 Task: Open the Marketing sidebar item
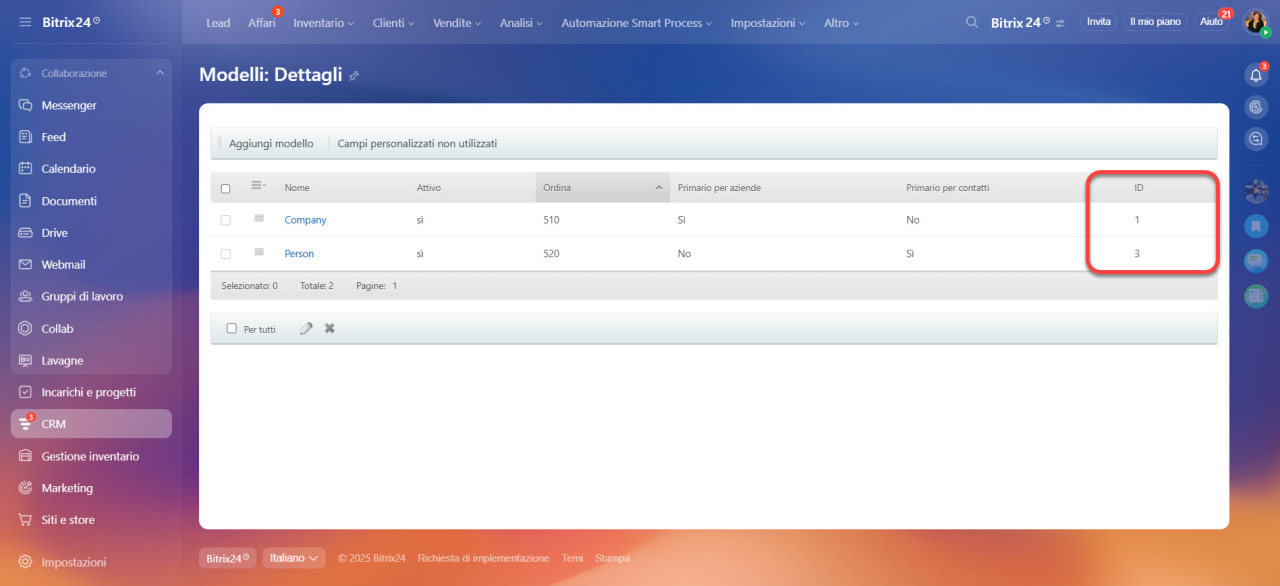(91, 488)
